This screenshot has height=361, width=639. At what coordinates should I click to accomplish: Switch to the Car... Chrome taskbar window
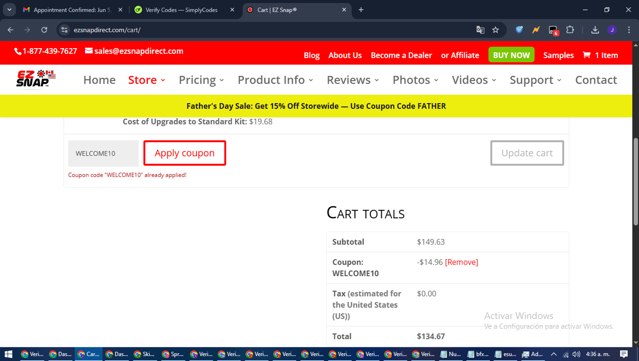pyautogui.click(x=88, y=354)
